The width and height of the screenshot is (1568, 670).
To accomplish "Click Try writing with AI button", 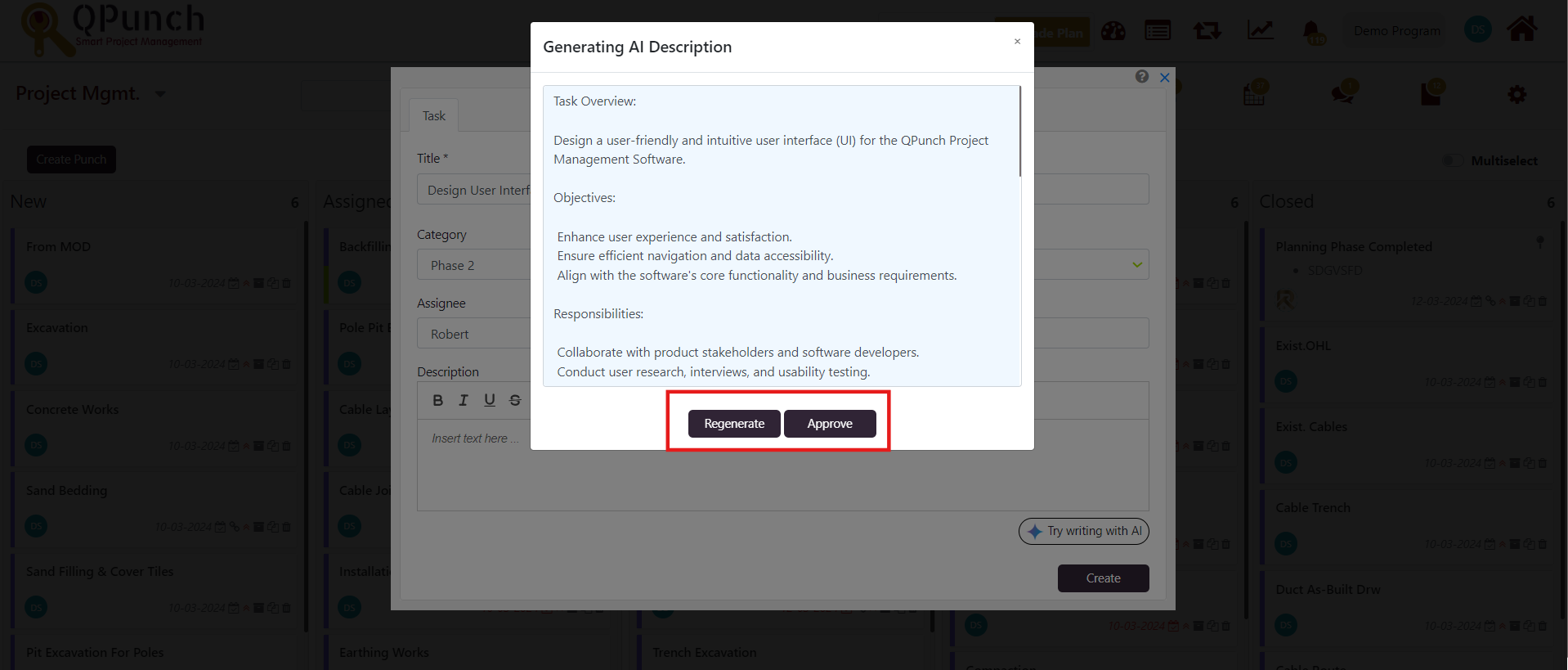I will coord(1083,531).
